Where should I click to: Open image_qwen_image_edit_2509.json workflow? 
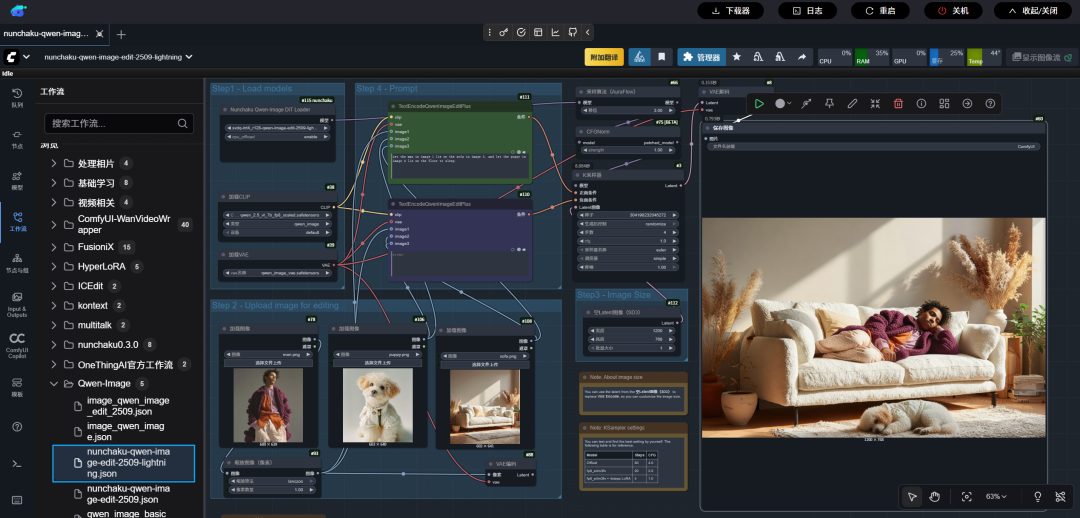pos(127,405)
